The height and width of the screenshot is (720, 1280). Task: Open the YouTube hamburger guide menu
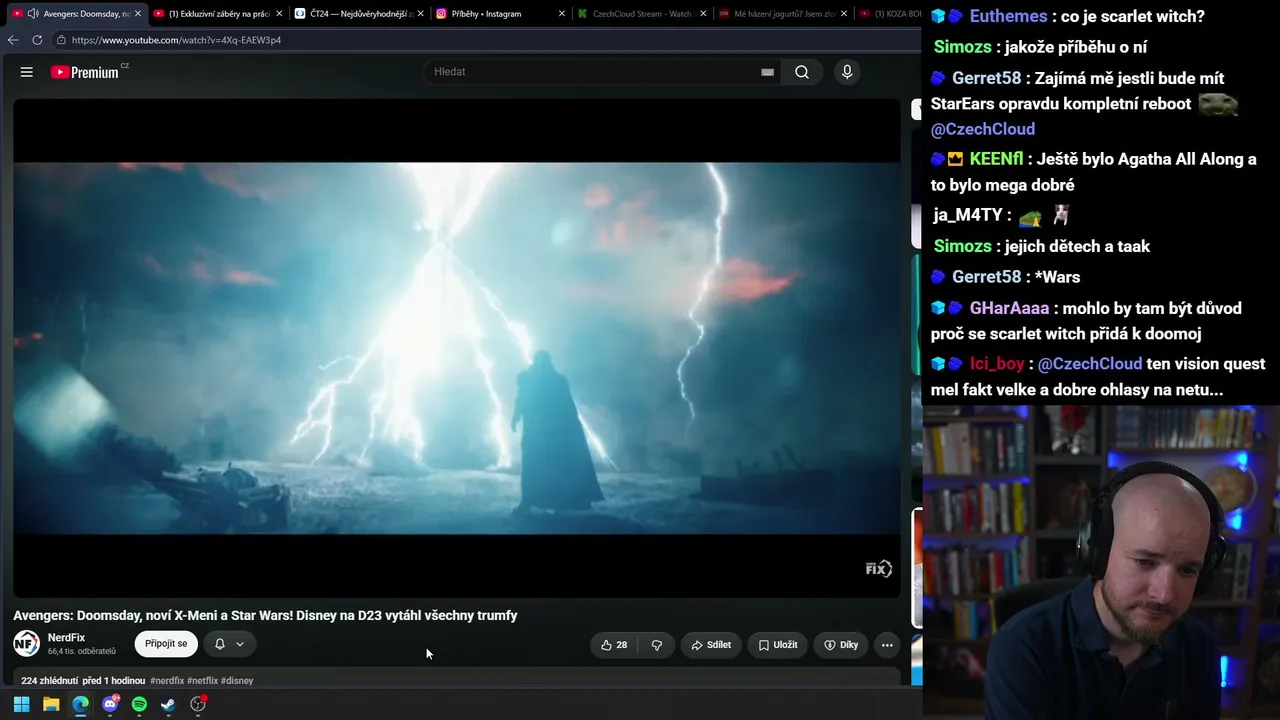[x=27, y=72]
